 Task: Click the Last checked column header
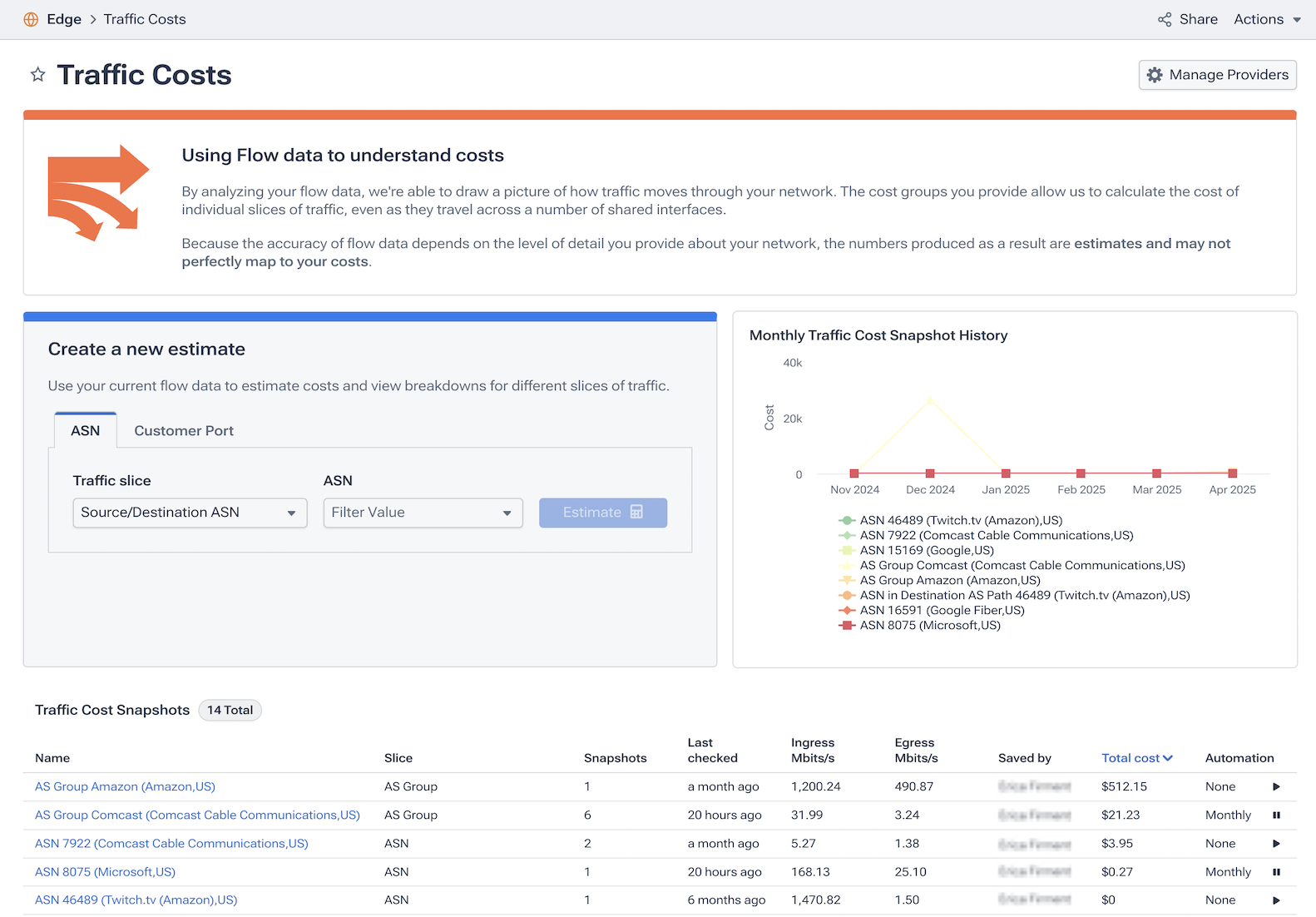tap(712, 750)
